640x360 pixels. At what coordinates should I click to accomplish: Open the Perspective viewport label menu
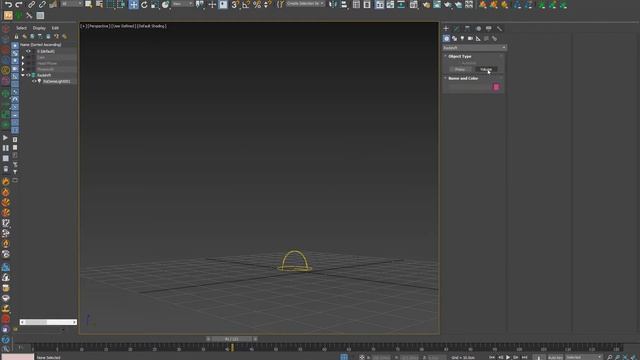click(x=98, y=26)
